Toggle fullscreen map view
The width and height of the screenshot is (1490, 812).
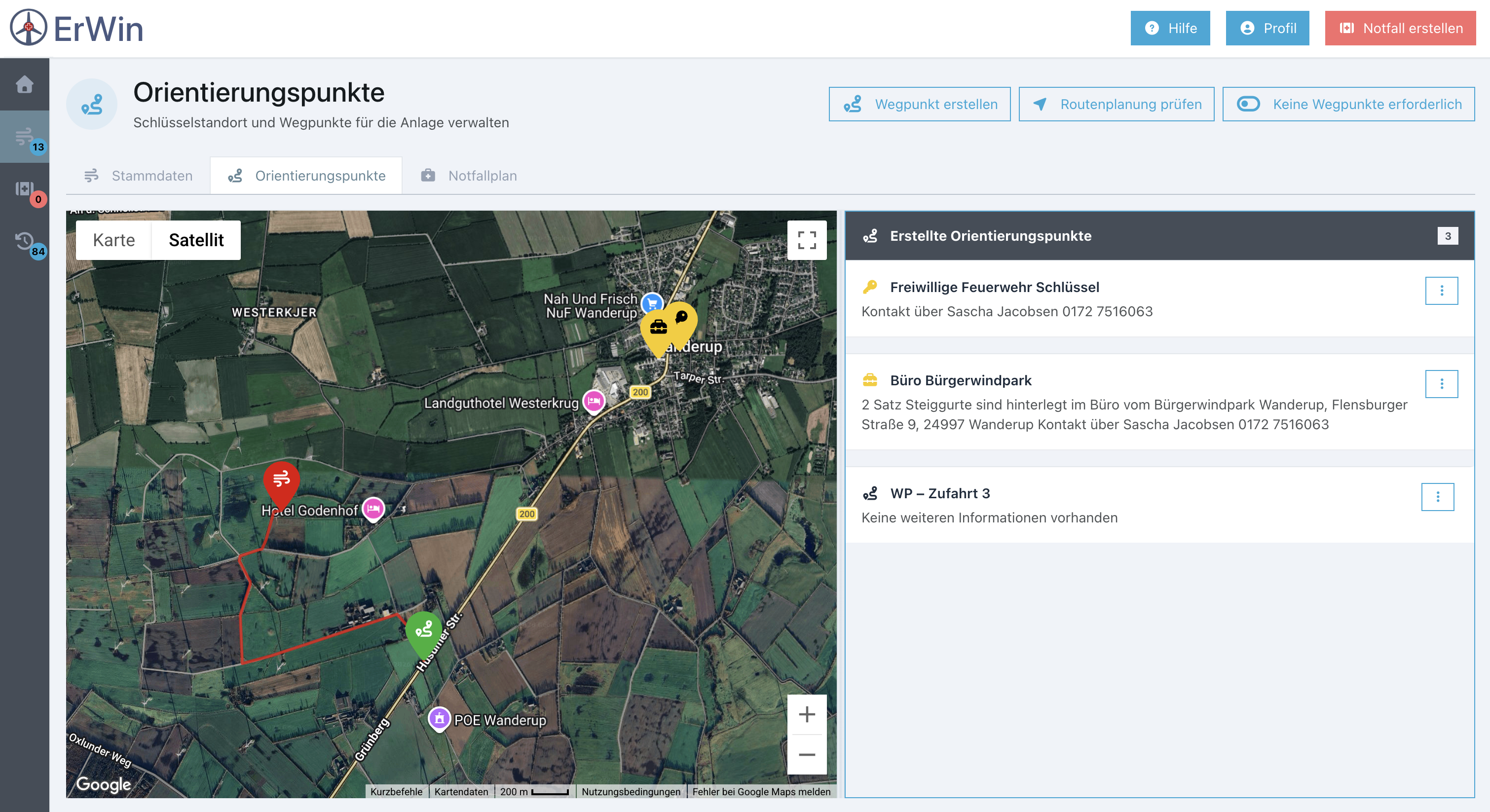coord(807,240)
